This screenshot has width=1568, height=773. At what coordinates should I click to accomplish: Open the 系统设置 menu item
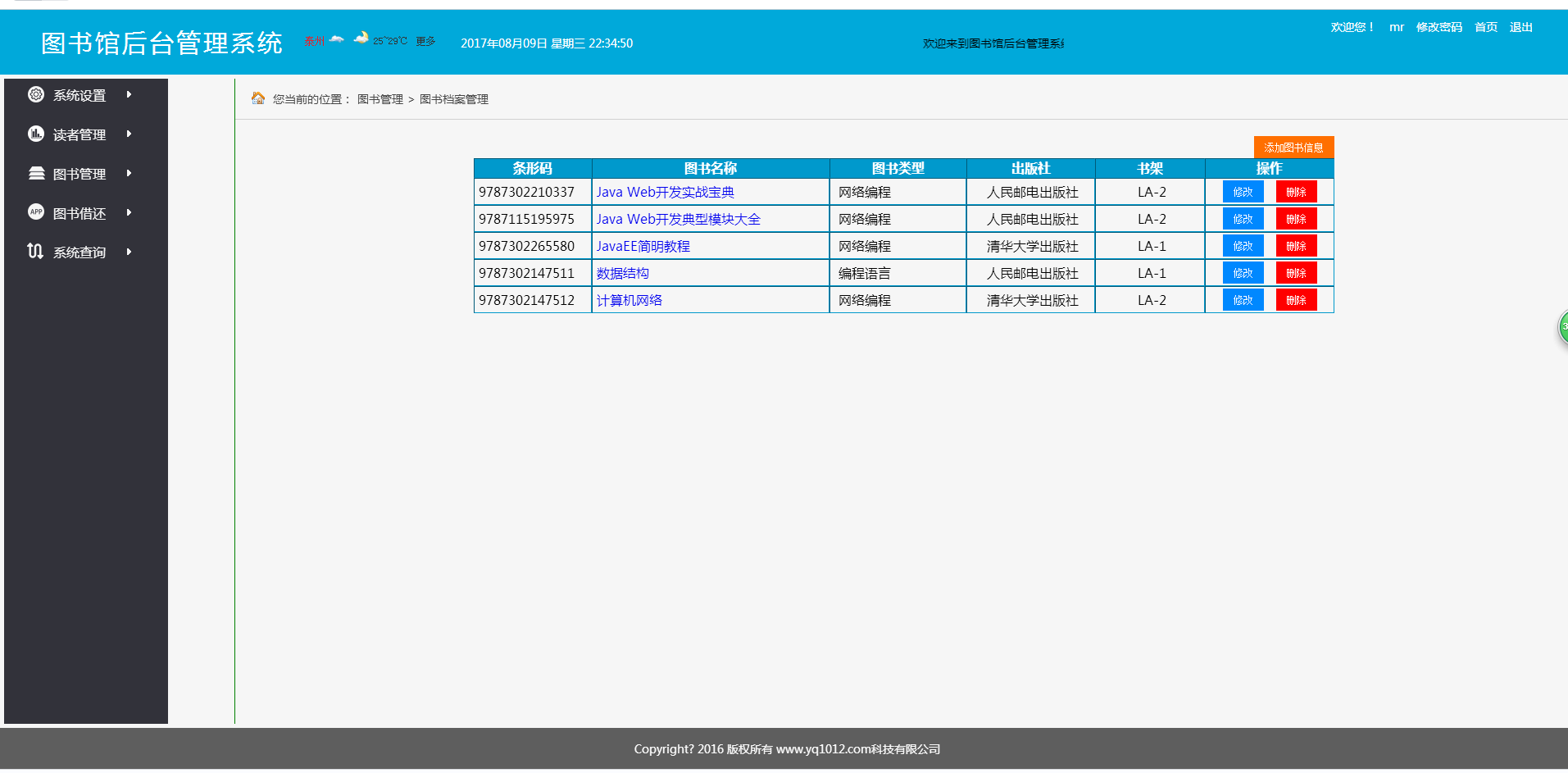tap(80, 95)
